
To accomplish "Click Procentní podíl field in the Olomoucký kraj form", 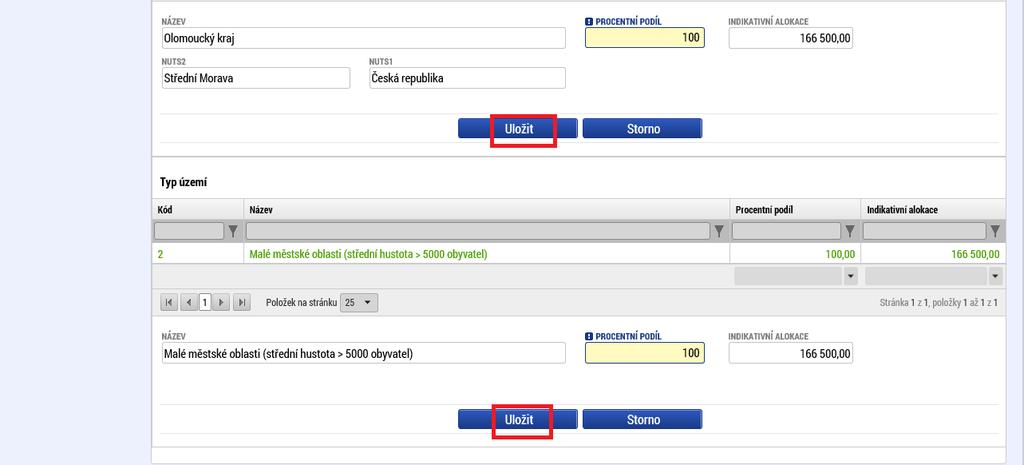I will [645, 38].
